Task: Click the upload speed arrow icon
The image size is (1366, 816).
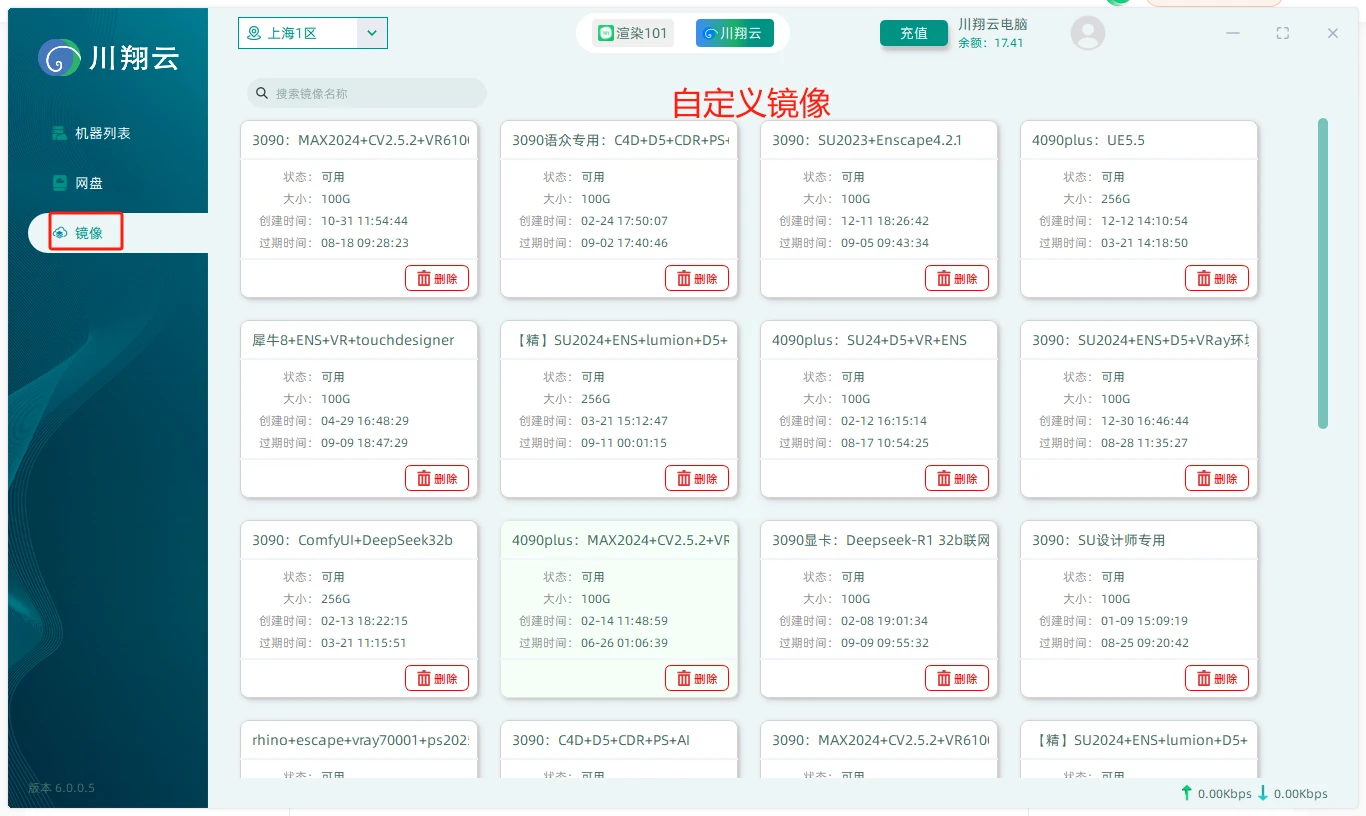Action: pyautogui.click(x=1187, y=793)
